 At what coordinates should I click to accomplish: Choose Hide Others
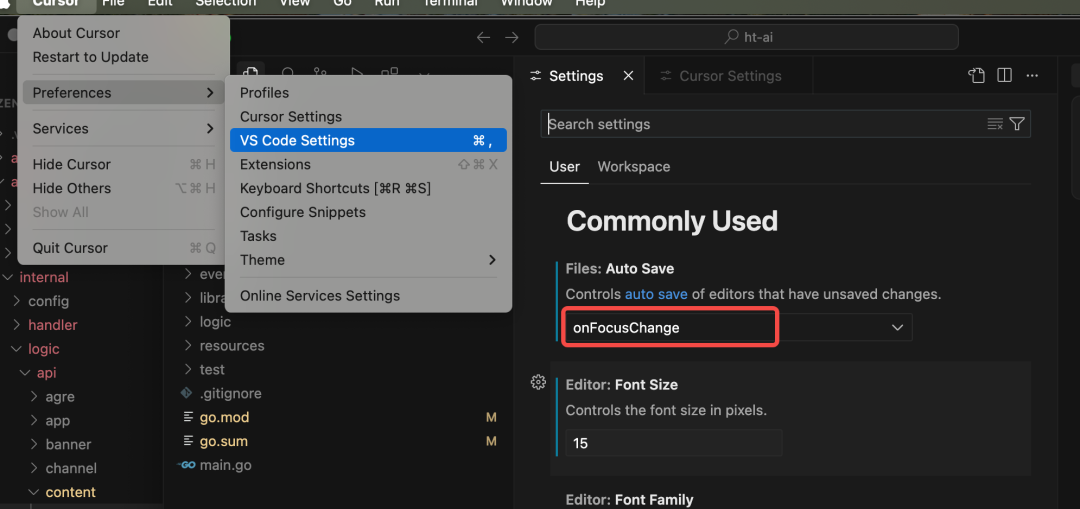pos(123,188)
